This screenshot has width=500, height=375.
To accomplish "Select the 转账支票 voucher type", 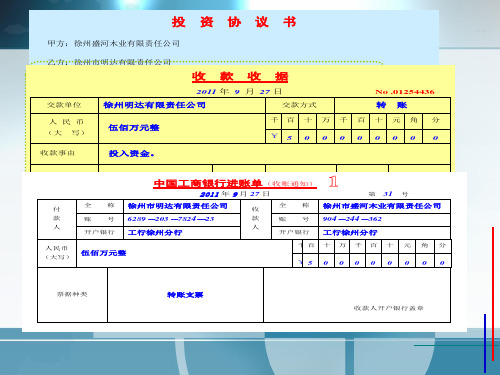I will [x=185, y=295].
